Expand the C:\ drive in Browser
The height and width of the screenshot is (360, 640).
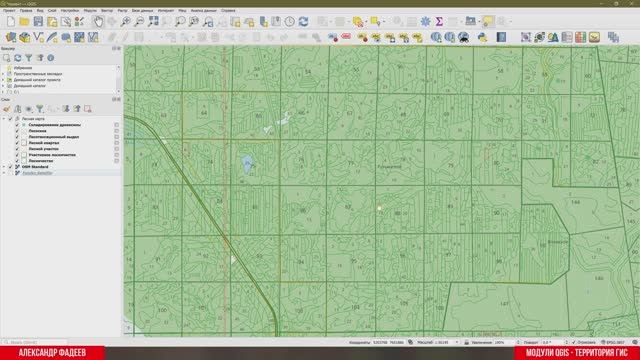4,92
